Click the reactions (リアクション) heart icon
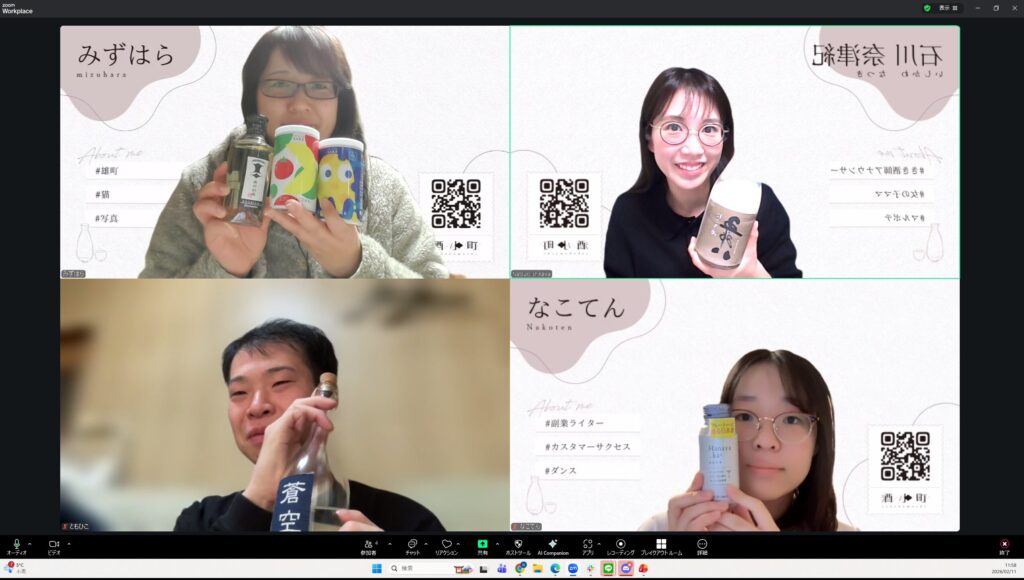 [x=446, y=544]
